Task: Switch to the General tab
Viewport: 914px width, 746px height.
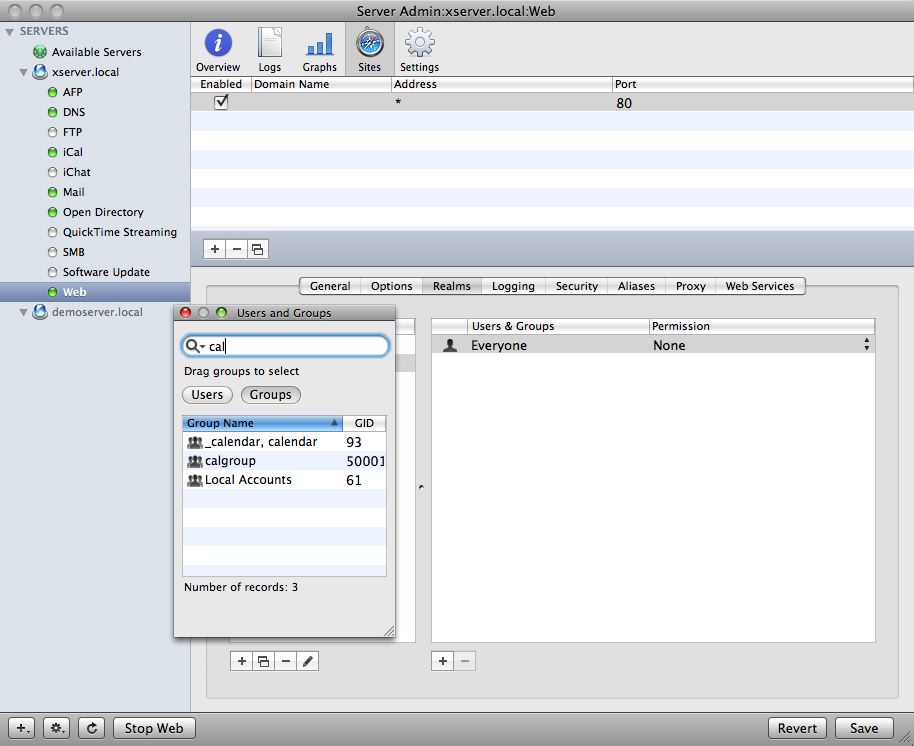Action: coord(330,286)
